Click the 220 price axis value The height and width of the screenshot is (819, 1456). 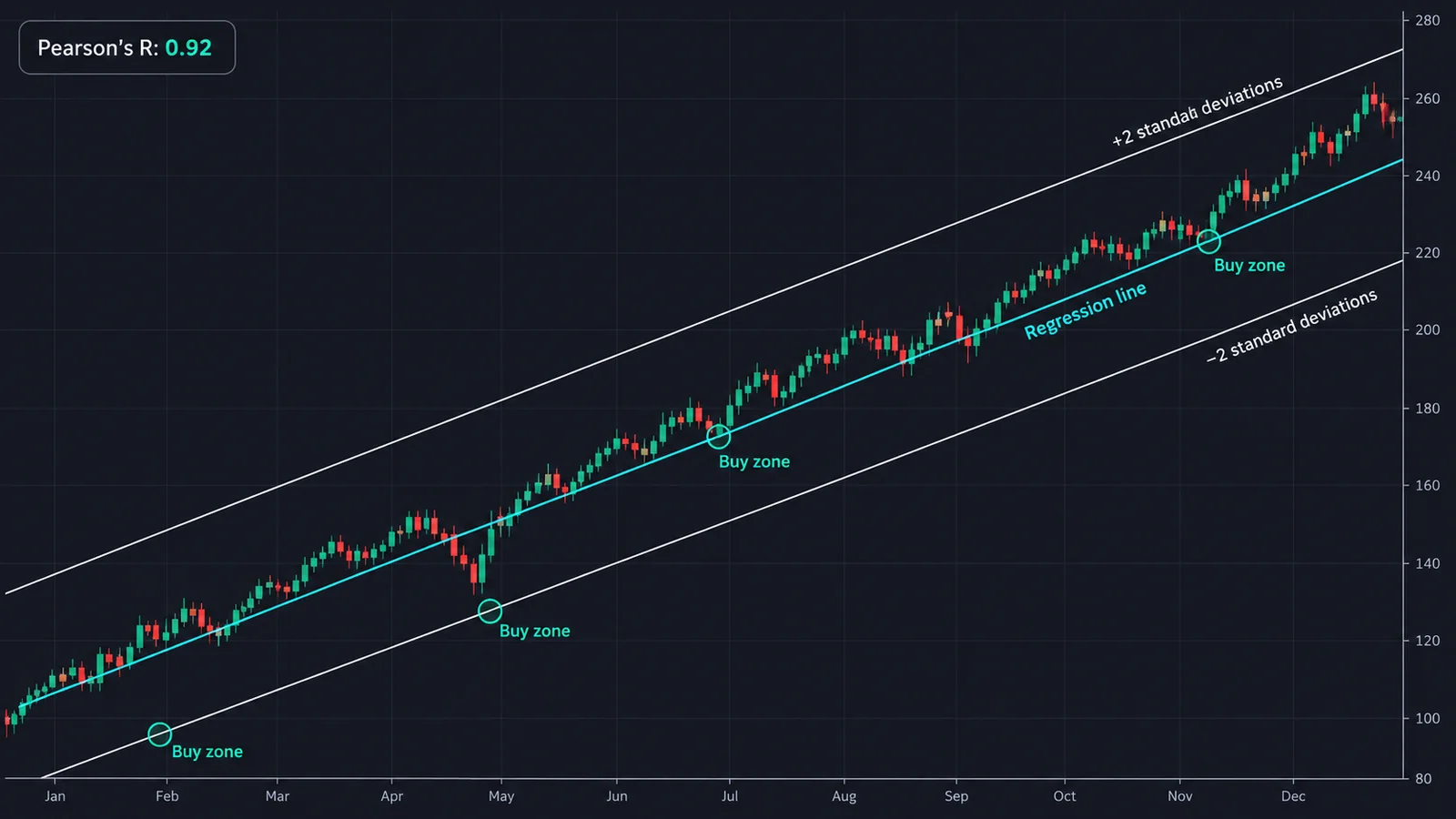(x=1428, y=253)
